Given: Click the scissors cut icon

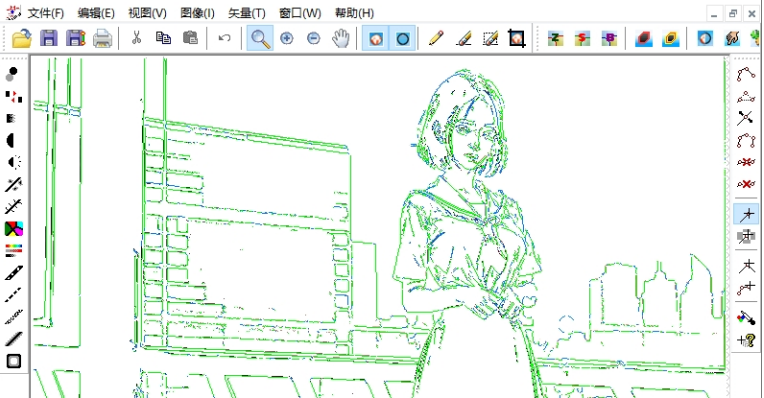Looking at the screenshot, I should tap(136, 38).
